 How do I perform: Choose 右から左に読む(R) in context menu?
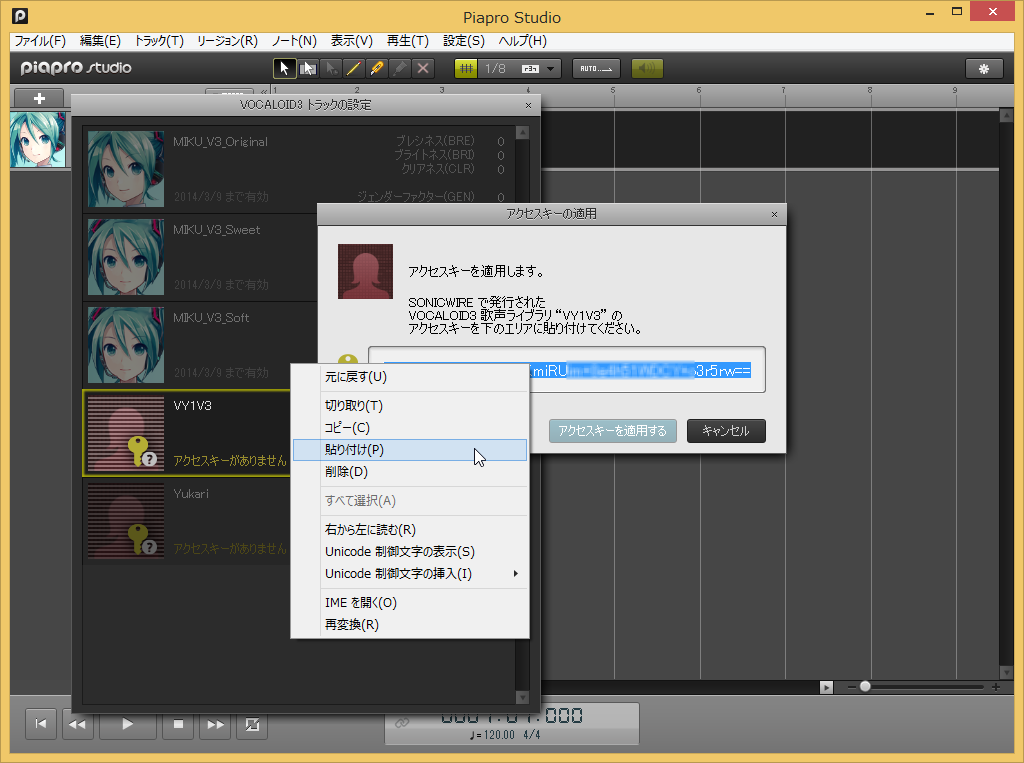[x=409, y=530]
